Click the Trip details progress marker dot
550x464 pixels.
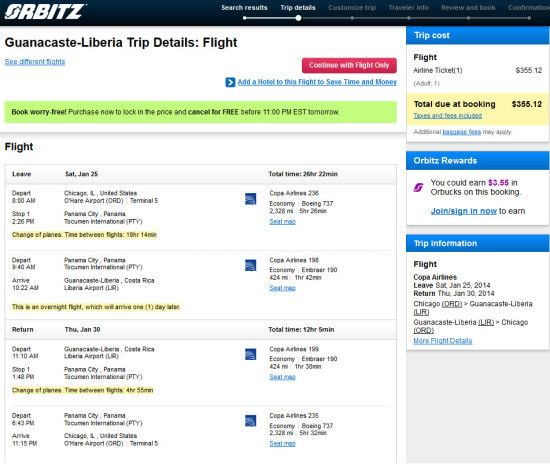[x=298, y=18]
